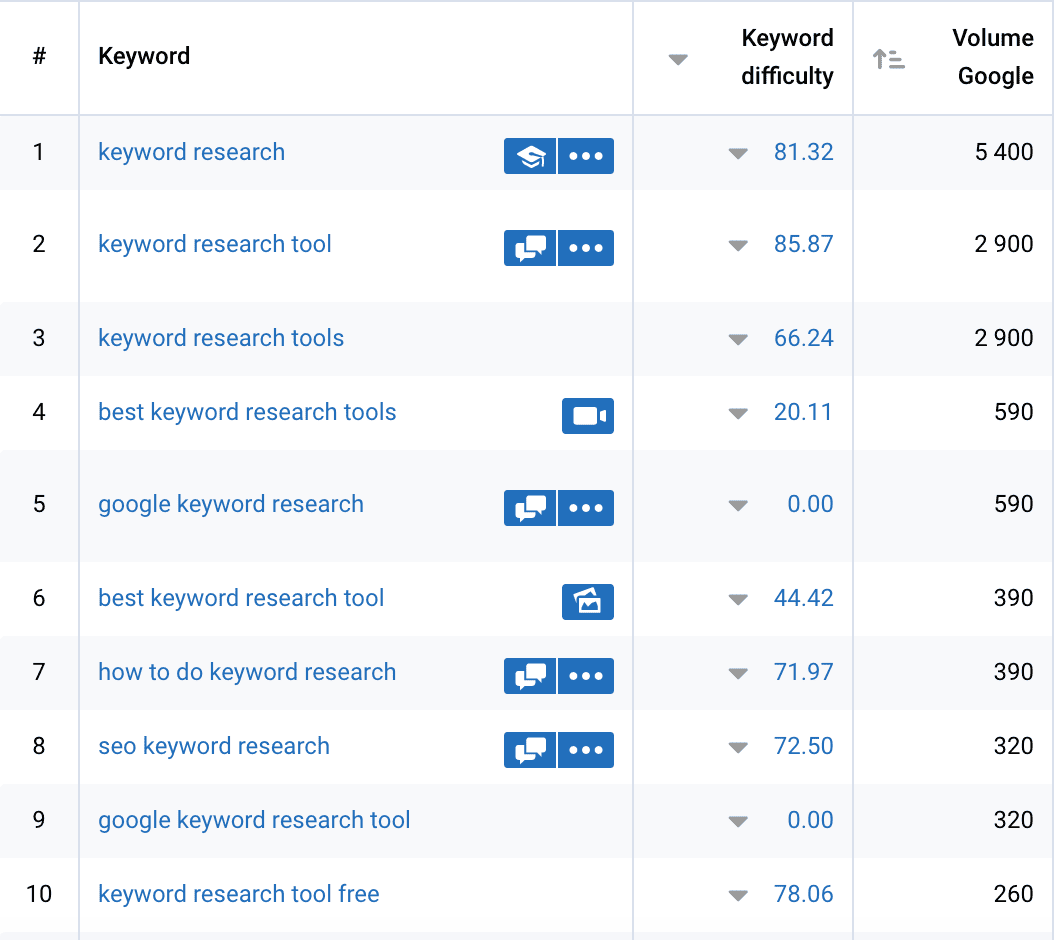The image size is (1054, 940).
Task: Open the 'keyword research tool free' link
Action: tap(239, 894)
